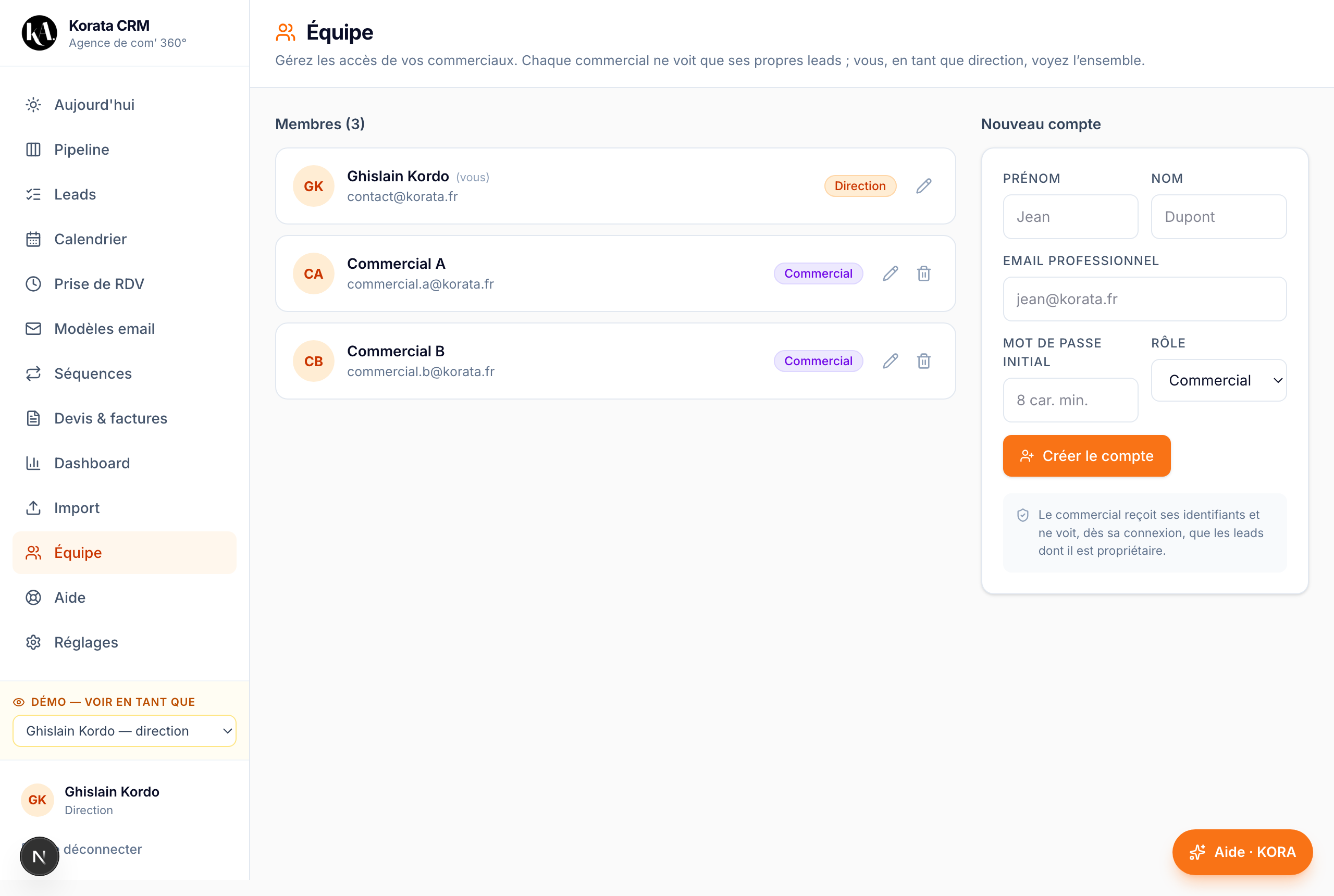Screen dimensions: 1334x896
Task: Click the CA avatar for Commercial A
Action: pos(313,273)
